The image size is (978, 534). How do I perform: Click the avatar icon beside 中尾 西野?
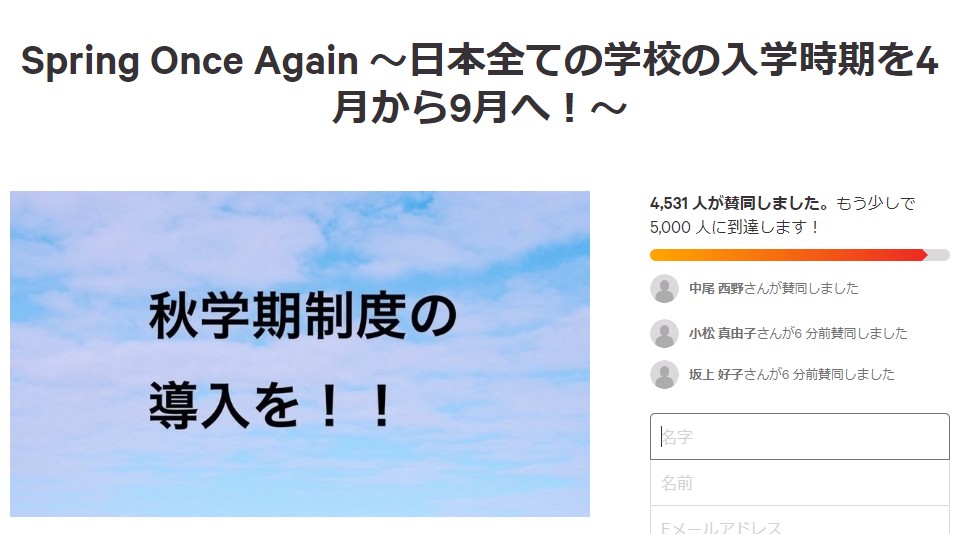coord(664,288)
